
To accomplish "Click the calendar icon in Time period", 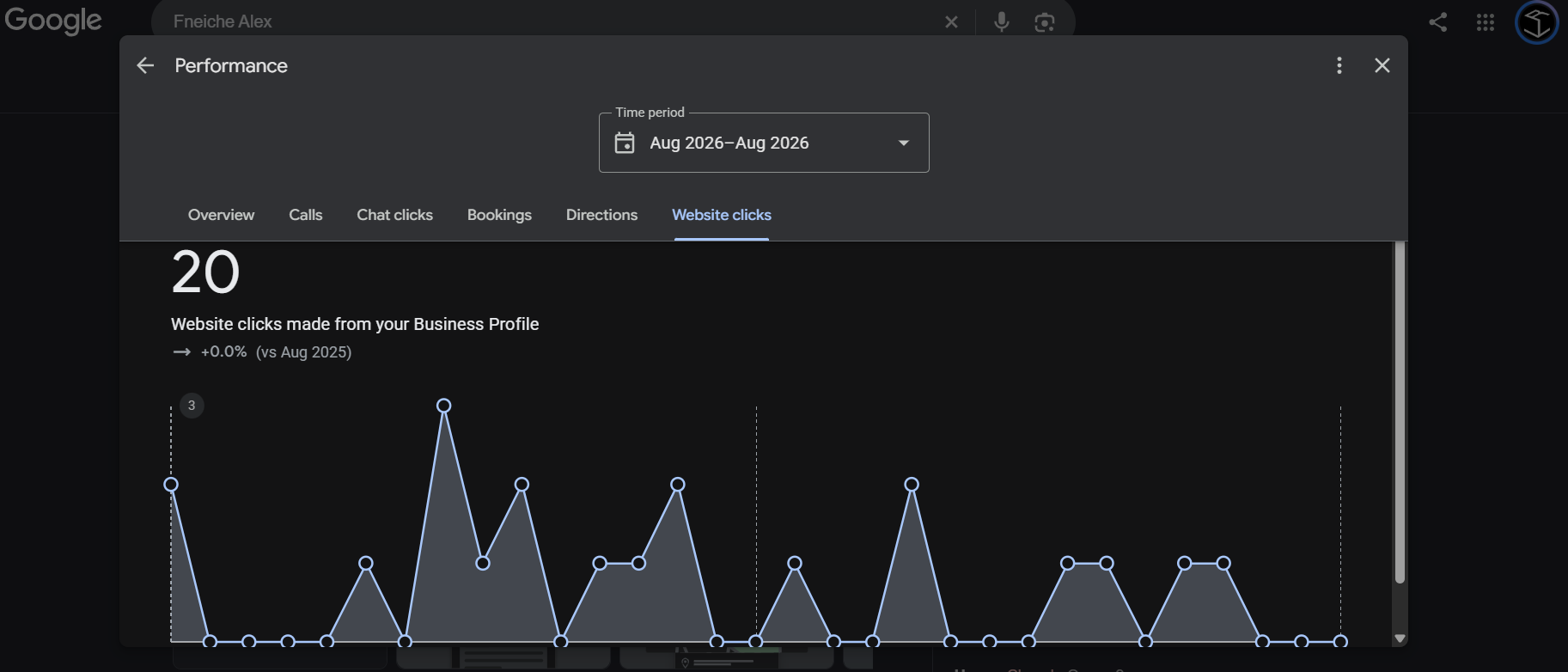I will (625, 143).
